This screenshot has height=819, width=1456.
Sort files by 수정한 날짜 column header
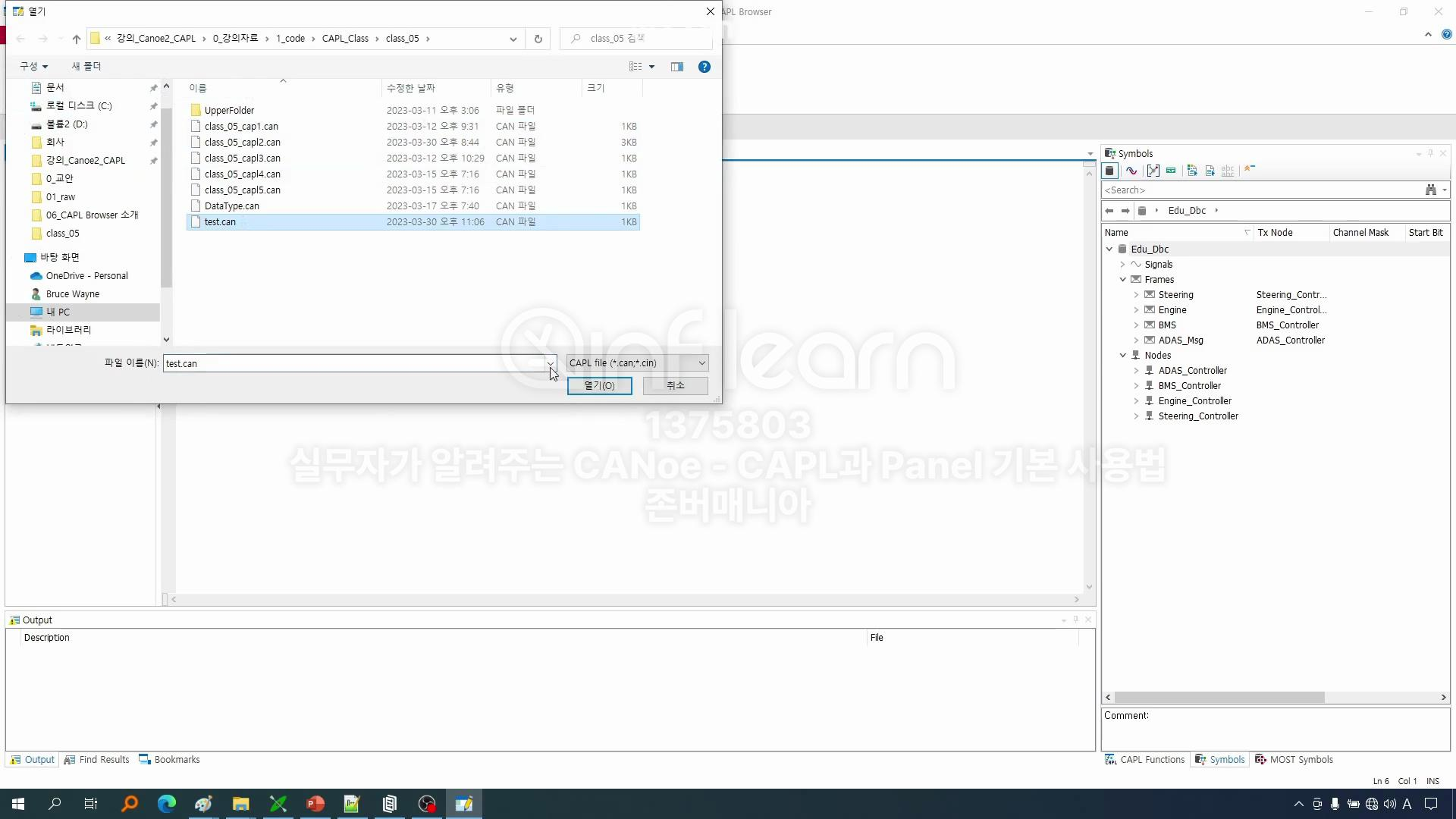436,88
